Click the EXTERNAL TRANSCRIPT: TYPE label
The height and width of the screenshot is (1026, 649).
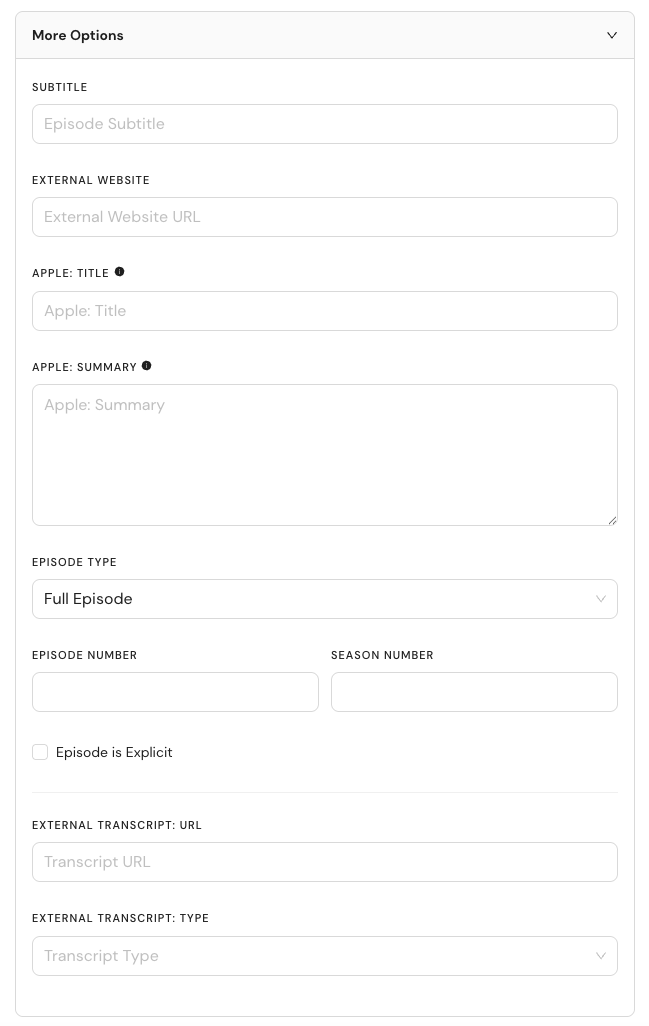click(120, 918)
